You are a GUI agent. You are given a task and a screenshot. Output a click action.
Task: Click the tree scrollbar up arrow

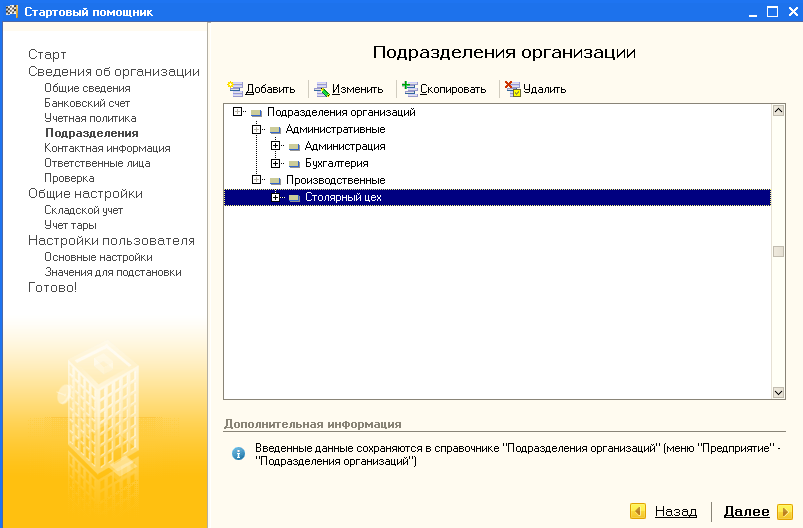(x=778, y=111)
